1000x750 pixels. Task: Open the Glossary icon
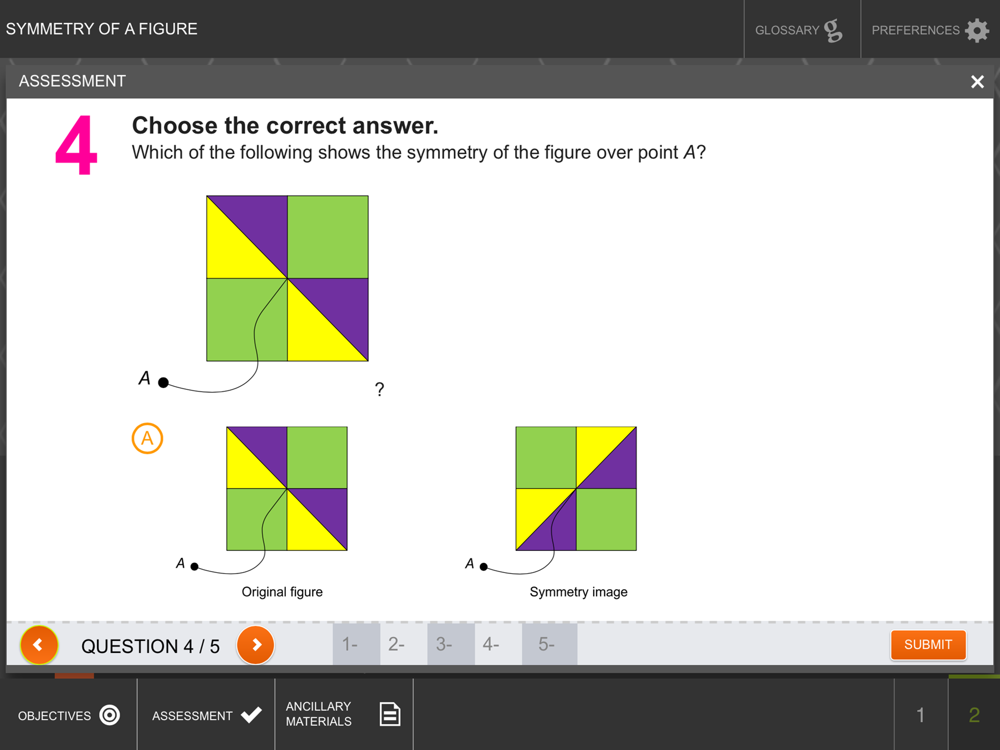[833, 30]
